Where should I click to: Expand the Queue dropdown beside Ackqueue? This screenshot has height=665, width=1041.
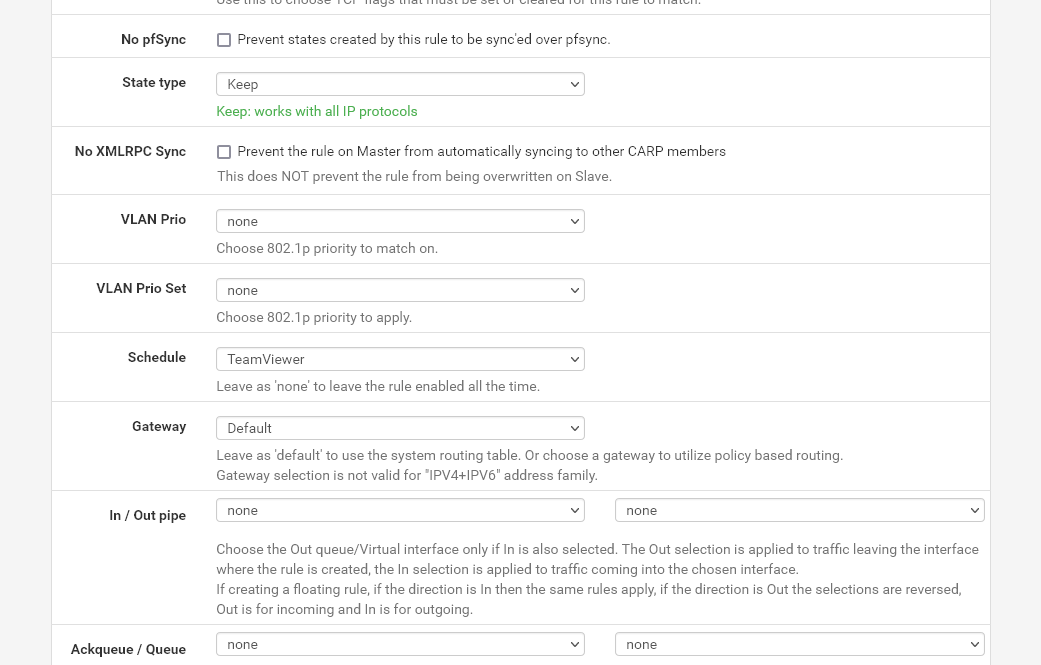799,644
